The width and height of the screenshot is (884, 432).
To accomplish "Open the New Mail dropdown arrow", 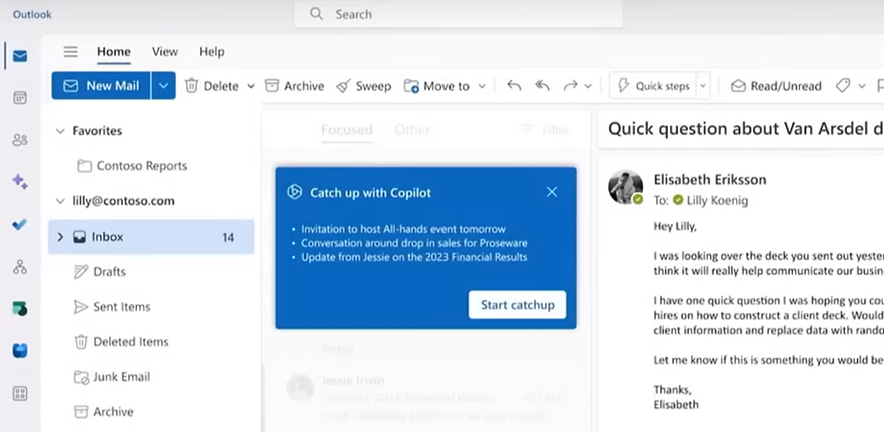I will click(x=163, y=86).
